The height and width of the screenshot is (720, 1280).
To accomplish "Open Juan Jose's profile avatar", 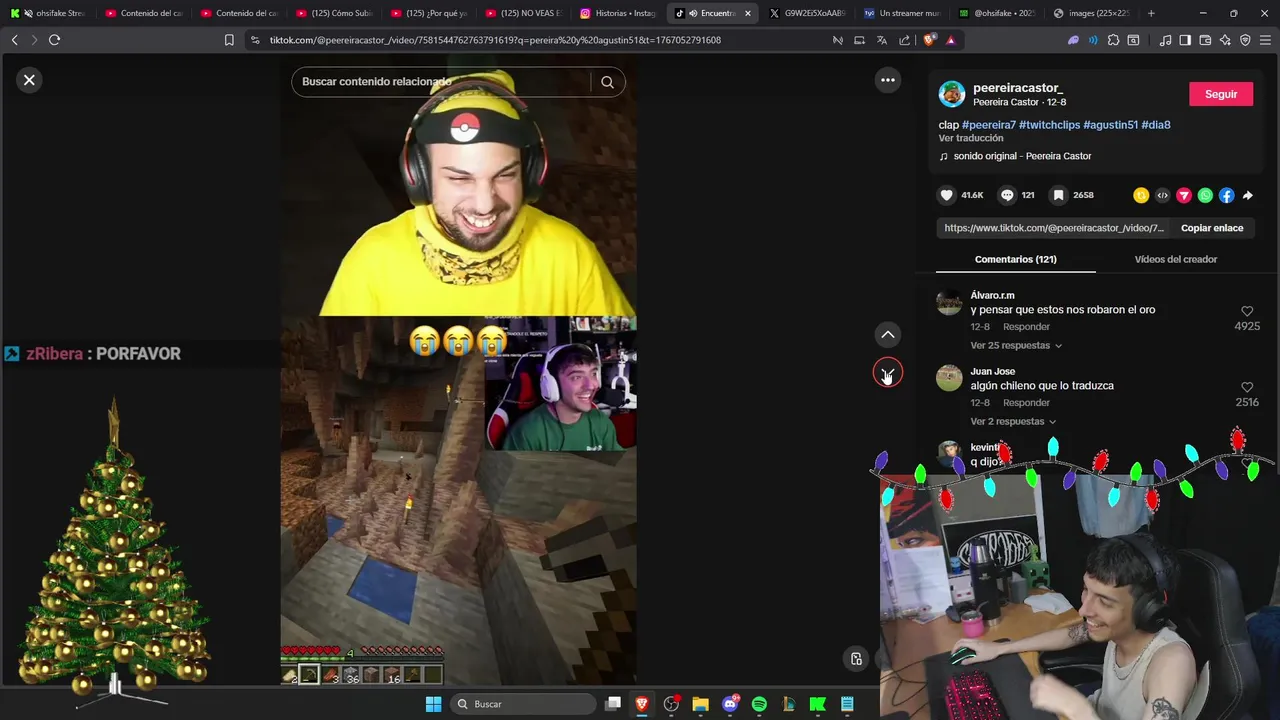I will click(x=949, y=378).
